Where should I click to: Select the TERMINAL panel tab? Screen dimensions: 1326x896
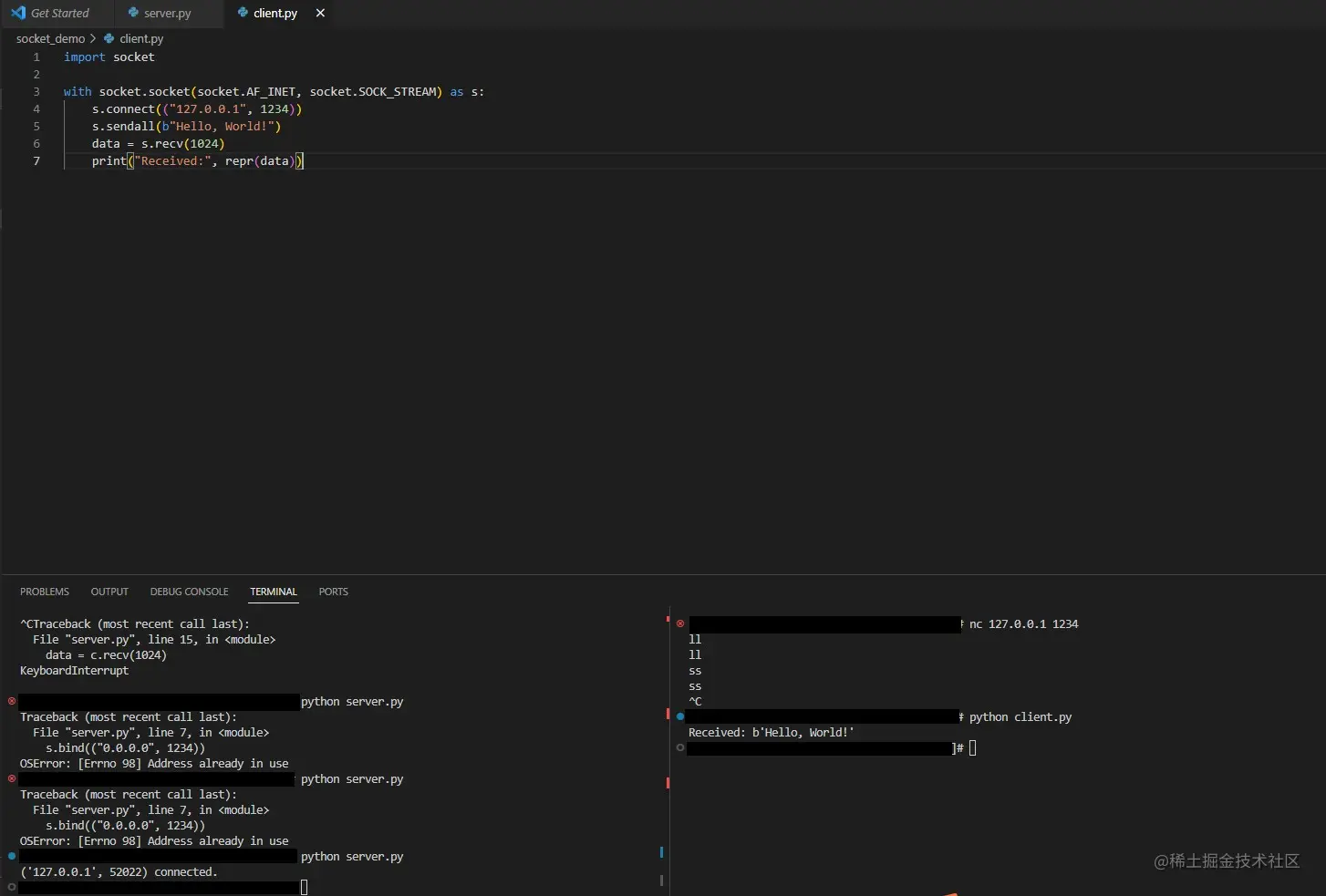coord(274,592)
